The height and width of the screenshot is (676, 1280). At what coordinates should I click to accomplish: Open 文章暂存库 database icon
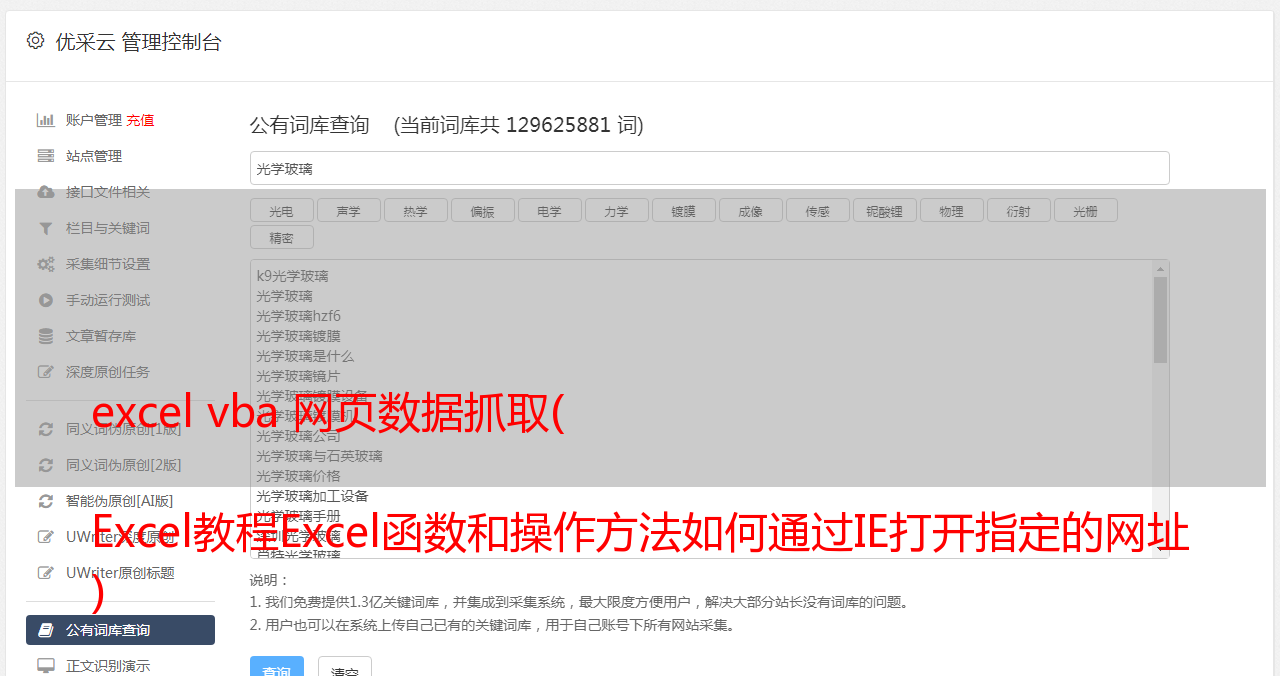(x=45, y=336)
